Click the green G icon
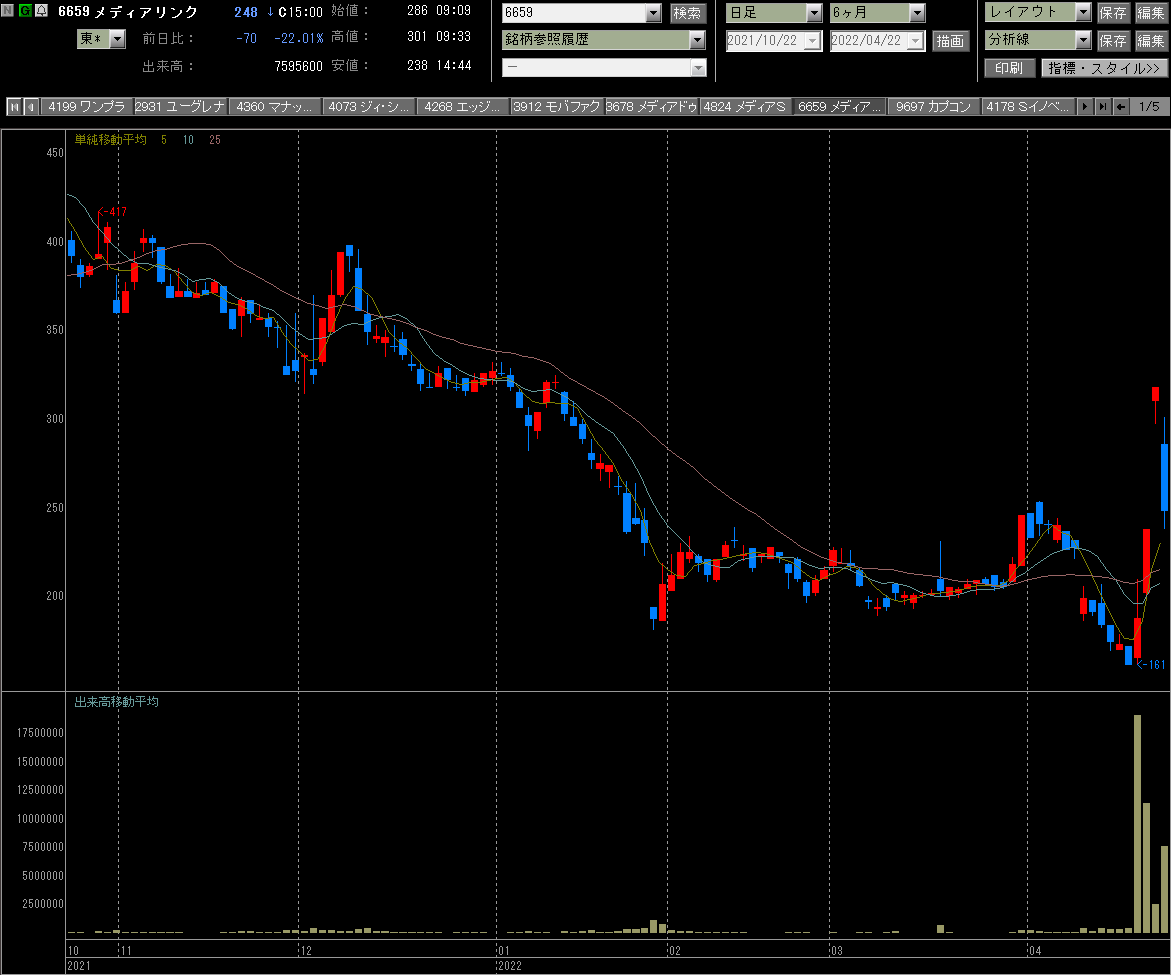Screen dimensions: 1171x975 [25, 10]
